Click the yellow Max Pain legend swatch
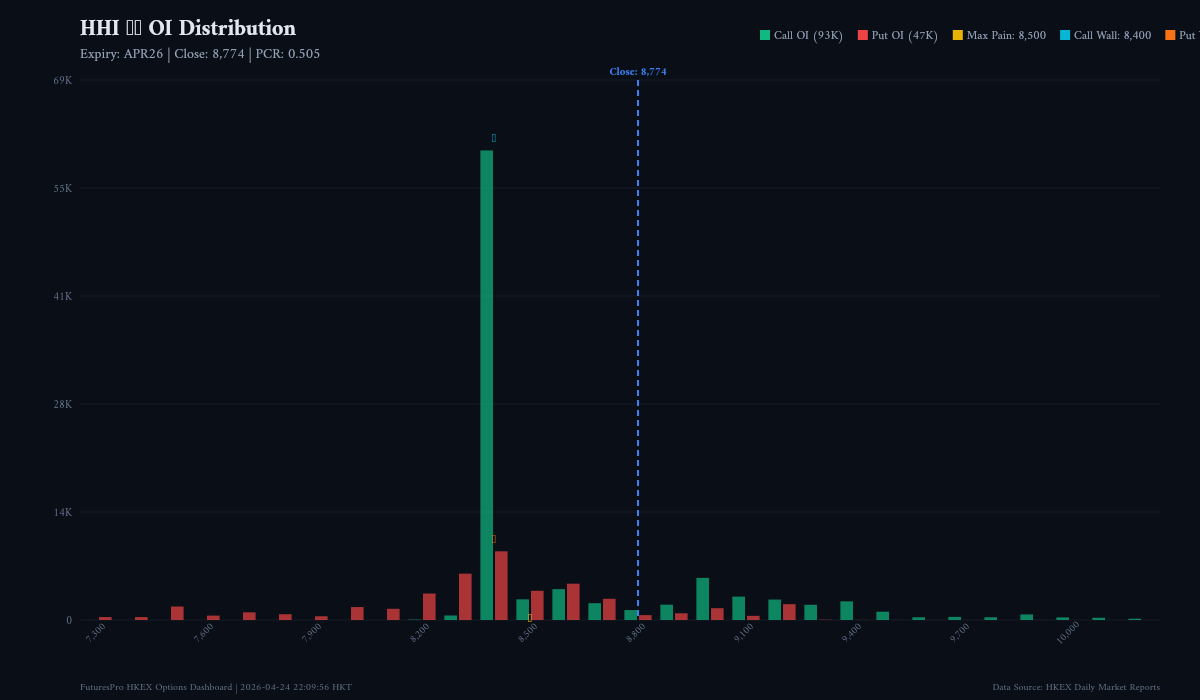The image size is (1200, 700). tap(958, 35)
